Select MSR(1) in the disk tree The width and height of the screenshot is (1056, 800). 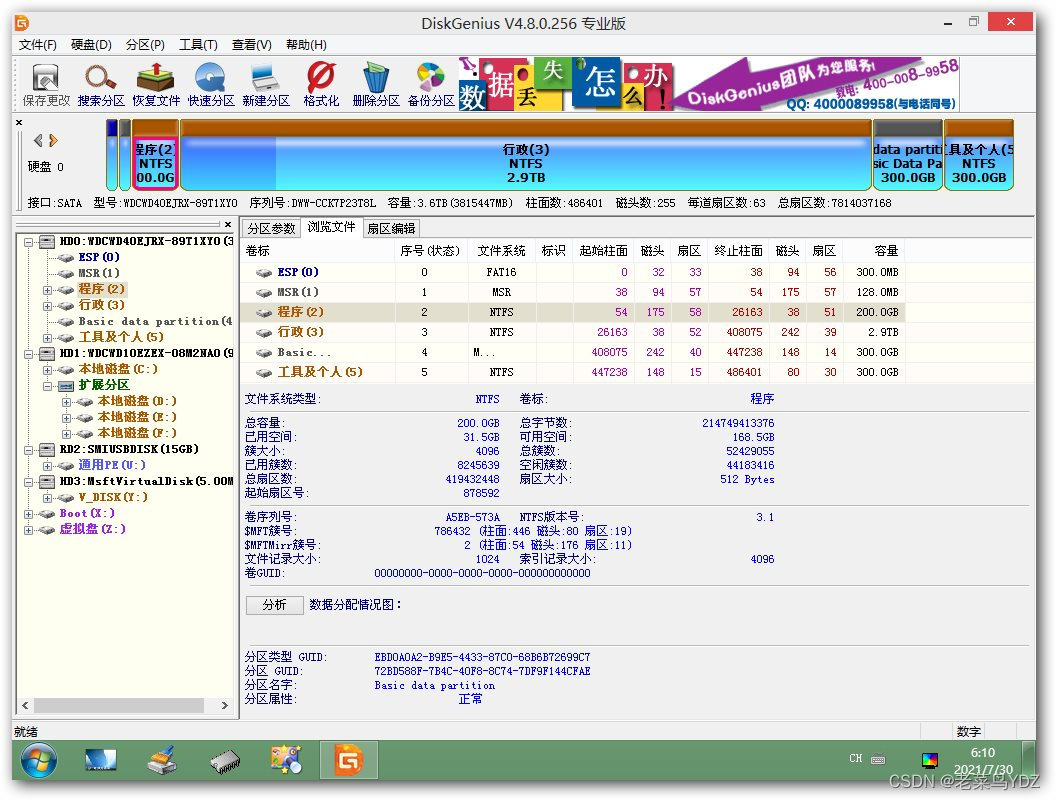98,273
